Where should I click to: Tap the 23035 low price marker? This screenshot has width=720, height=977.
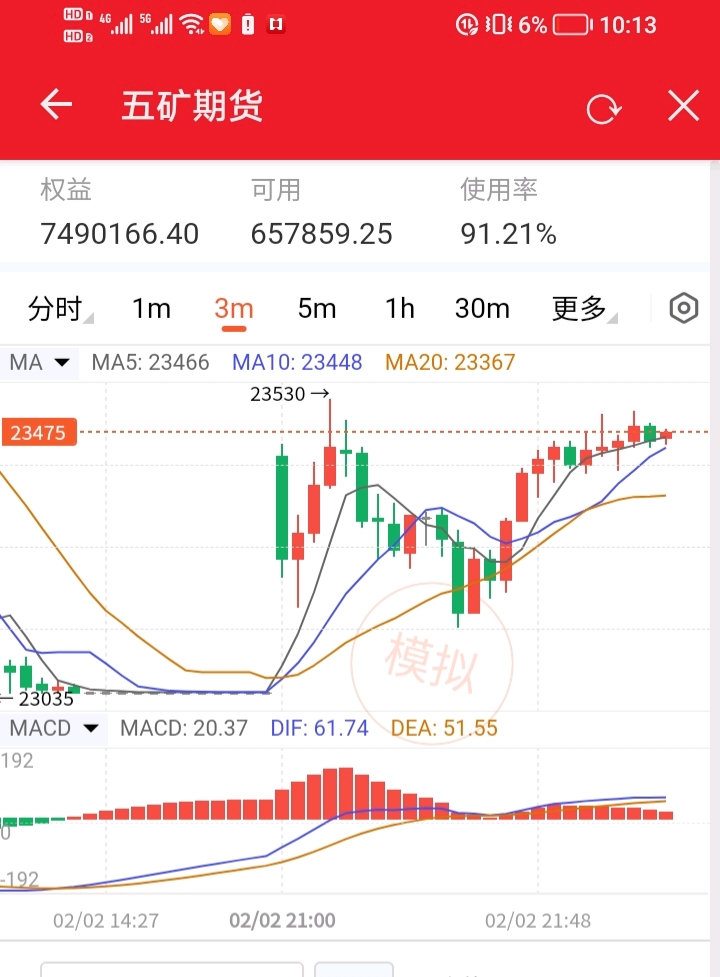point(39,698)
